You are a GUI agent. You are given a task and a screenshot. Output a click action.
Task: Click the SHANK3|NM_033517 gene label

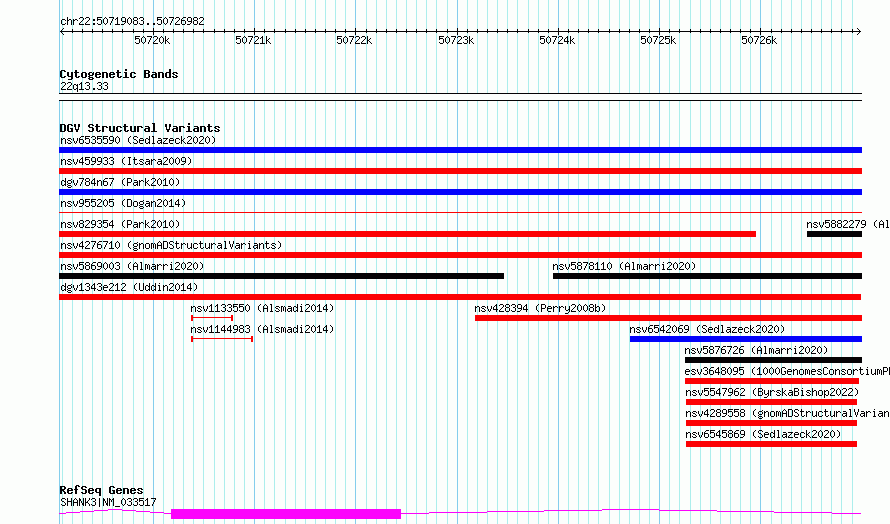click(108, 502)
